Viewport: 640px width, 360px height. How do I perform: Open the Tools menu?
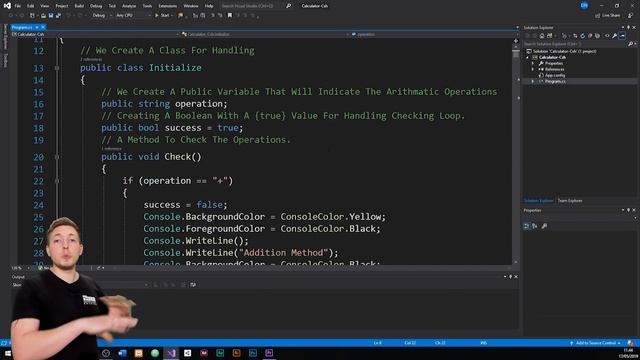147,6
